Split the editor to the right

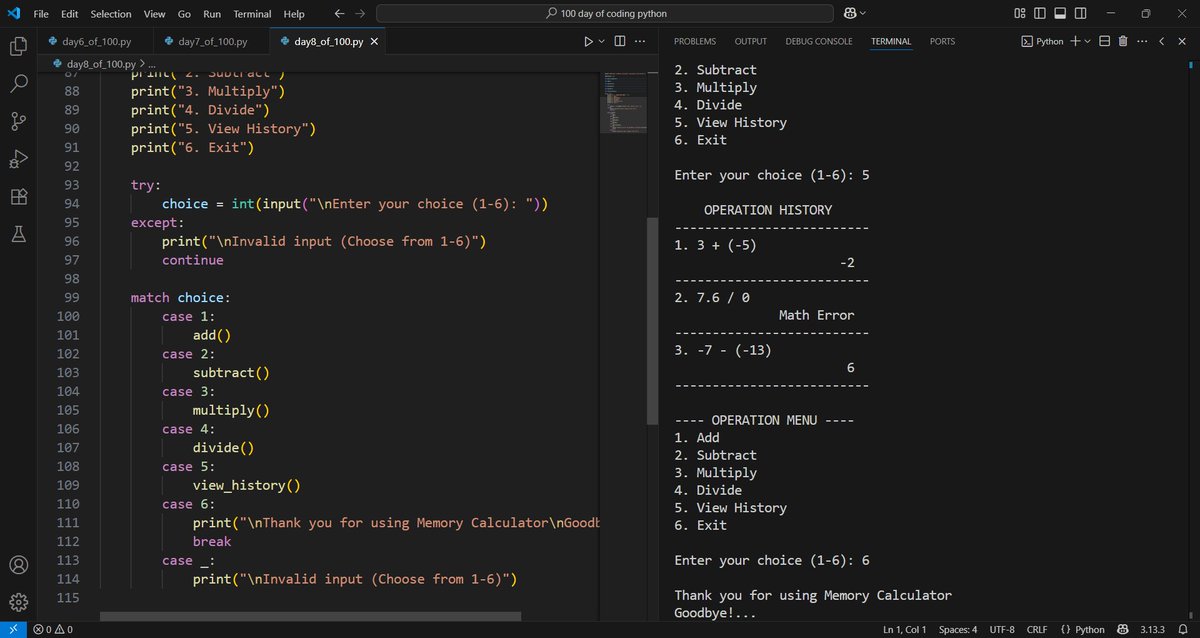pyautogui.click(x=619, y=41)
